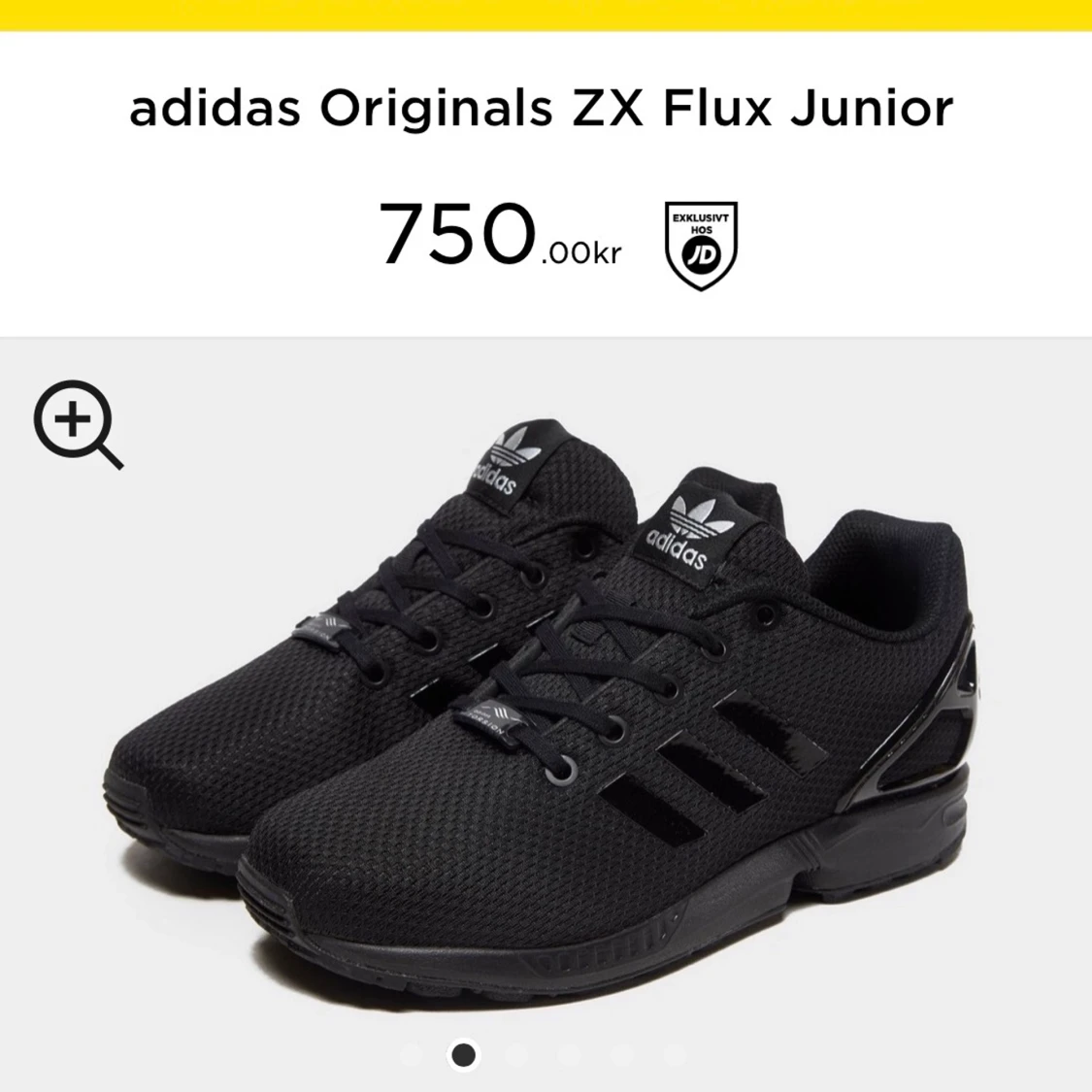1092x1092 pixels.
Task: Select the first carousel dot
Action: (412, 1054)
